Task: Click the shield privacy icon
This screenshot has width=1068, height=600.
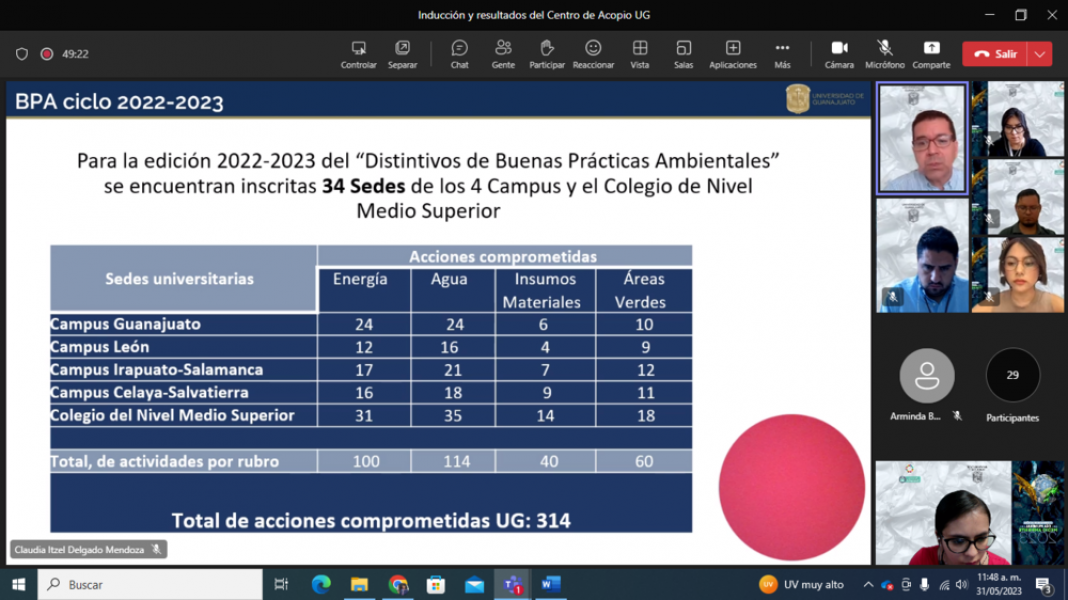Action: coord(22,54)
